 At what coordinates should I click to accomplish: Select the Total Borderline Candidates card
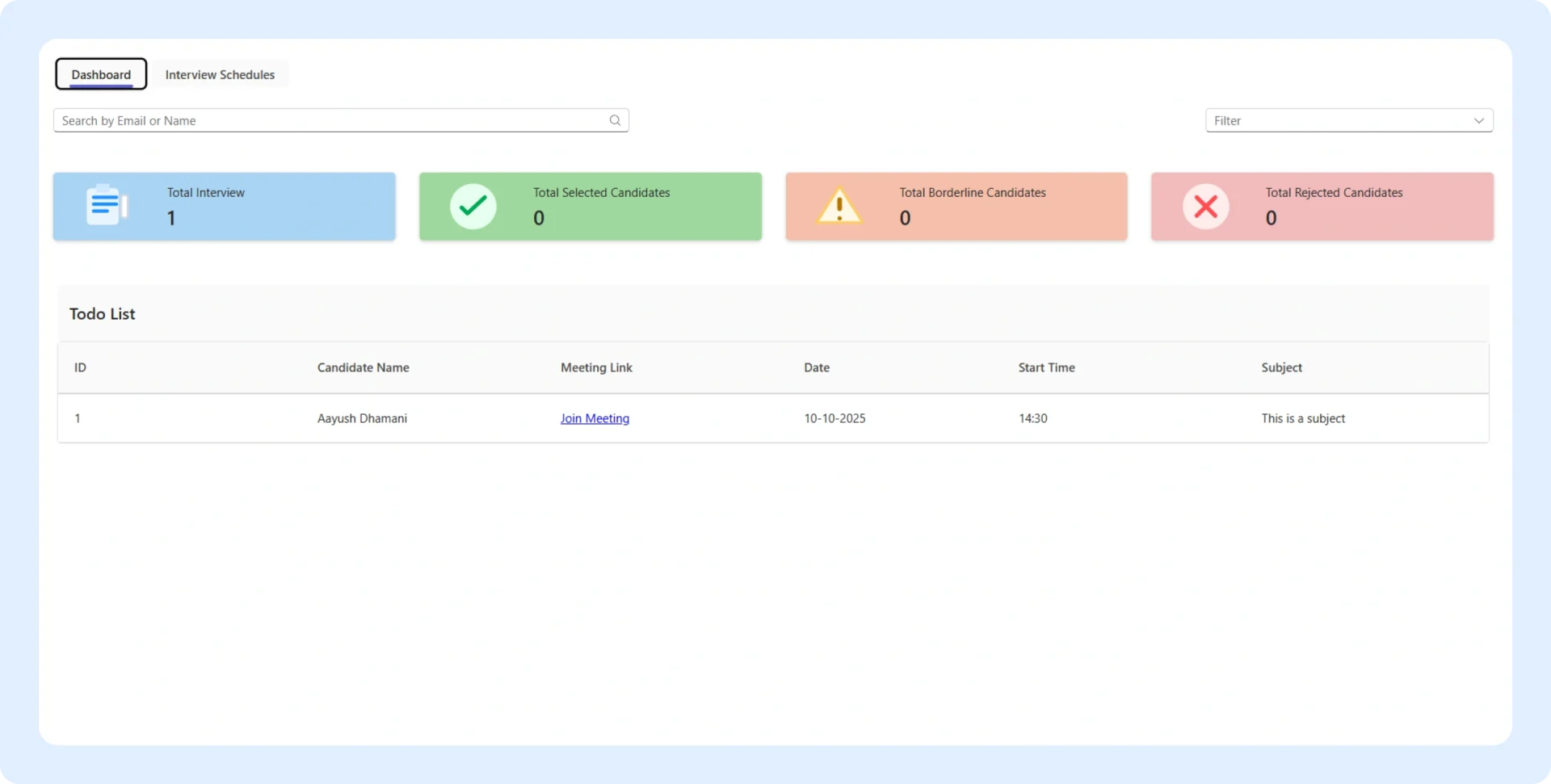click(956, 206)
